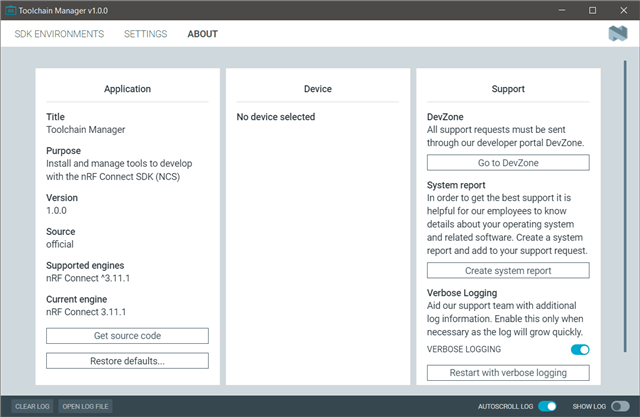Click the Toolchain Manager app icon in title bar
This screenshot has height=417, width=640.
(11, 10)
